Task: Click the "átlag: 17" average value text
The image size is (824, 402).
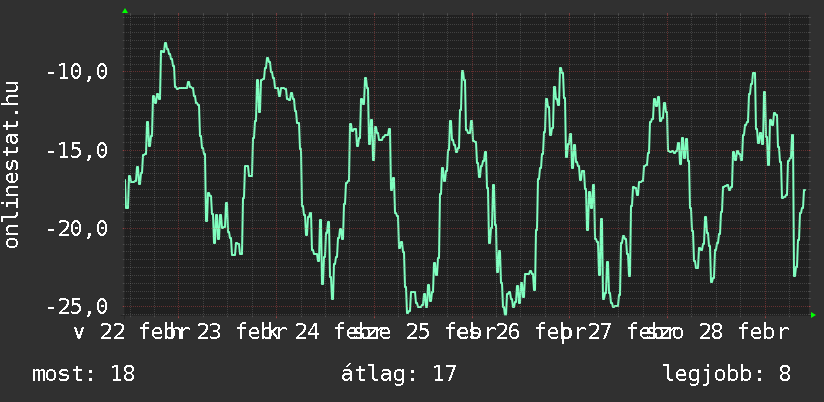Action: point(399,374)
